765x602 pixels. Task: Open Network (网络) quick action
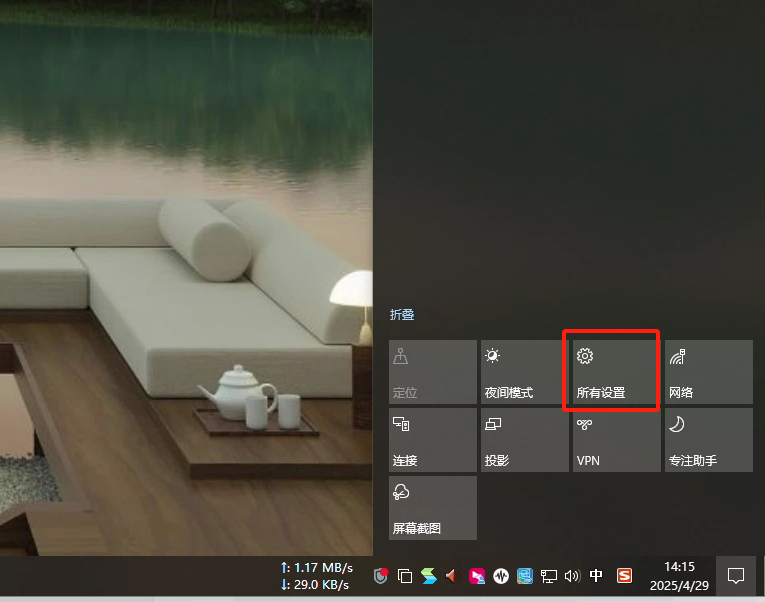pos(708,372)
